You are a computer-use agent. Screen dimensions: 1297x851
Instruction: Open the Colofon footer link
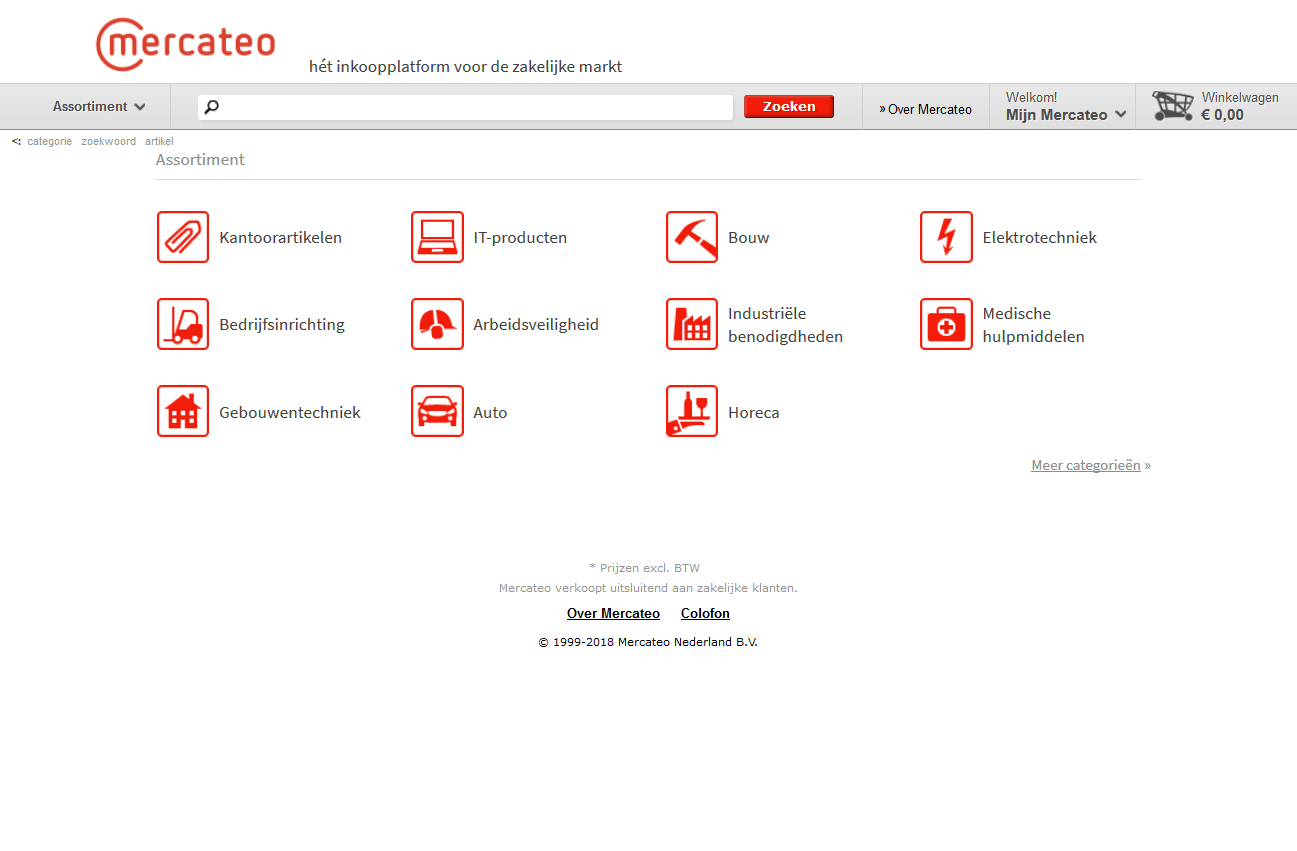coord(705,614)
